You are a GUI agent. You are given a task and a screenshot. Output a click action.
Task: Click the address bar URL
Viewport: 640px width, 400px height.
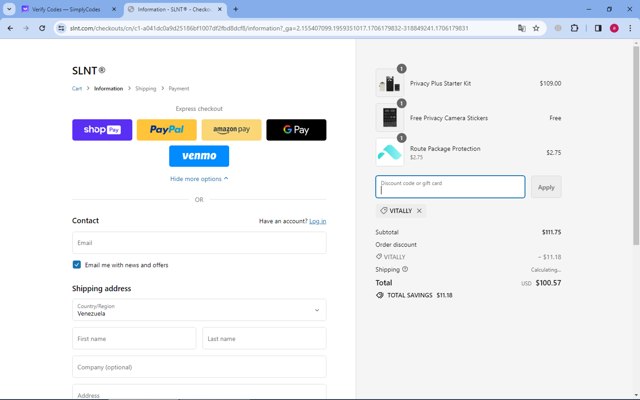pyautogui.click(x=269, y=28)
